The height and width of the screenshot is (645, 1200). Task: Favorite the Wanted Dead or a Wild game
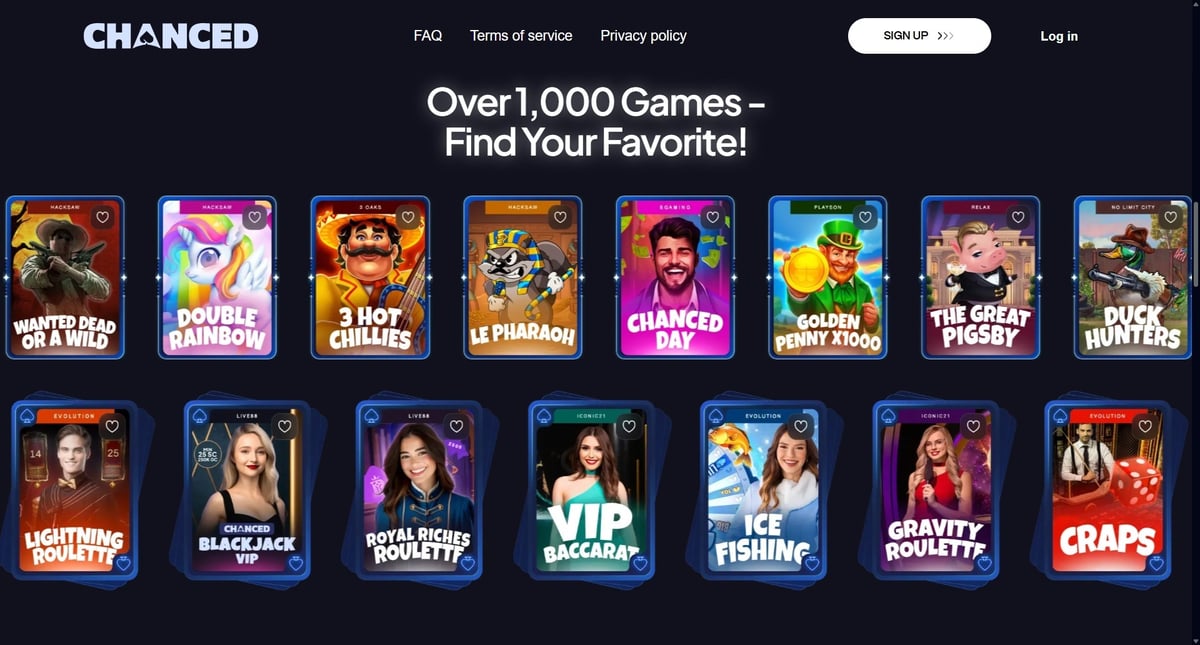pos(102,217)
